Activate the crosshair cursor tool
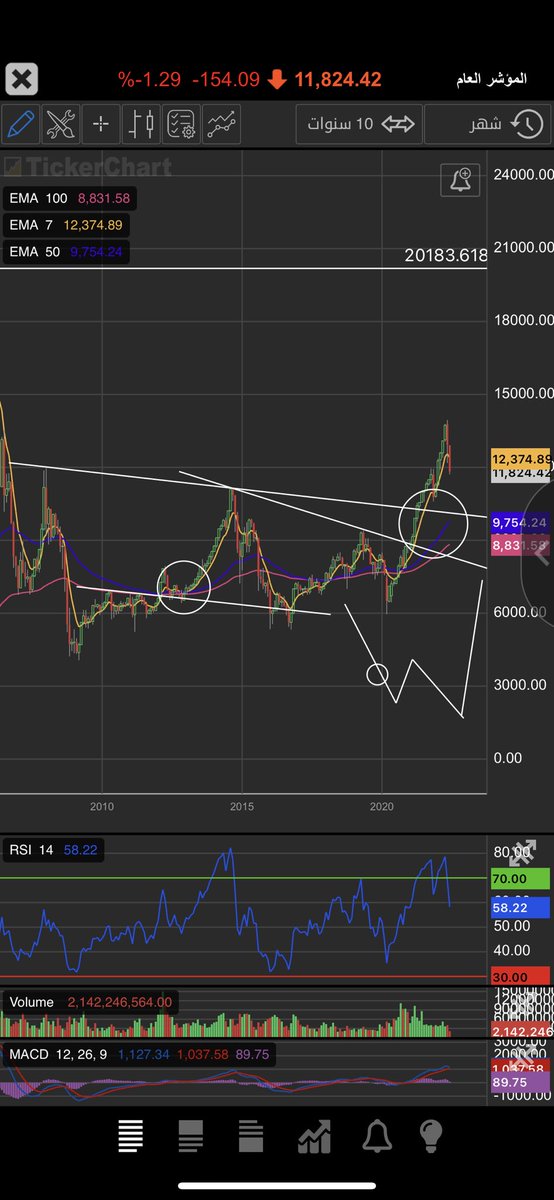The image size is (554, 1200). [101, 124]
